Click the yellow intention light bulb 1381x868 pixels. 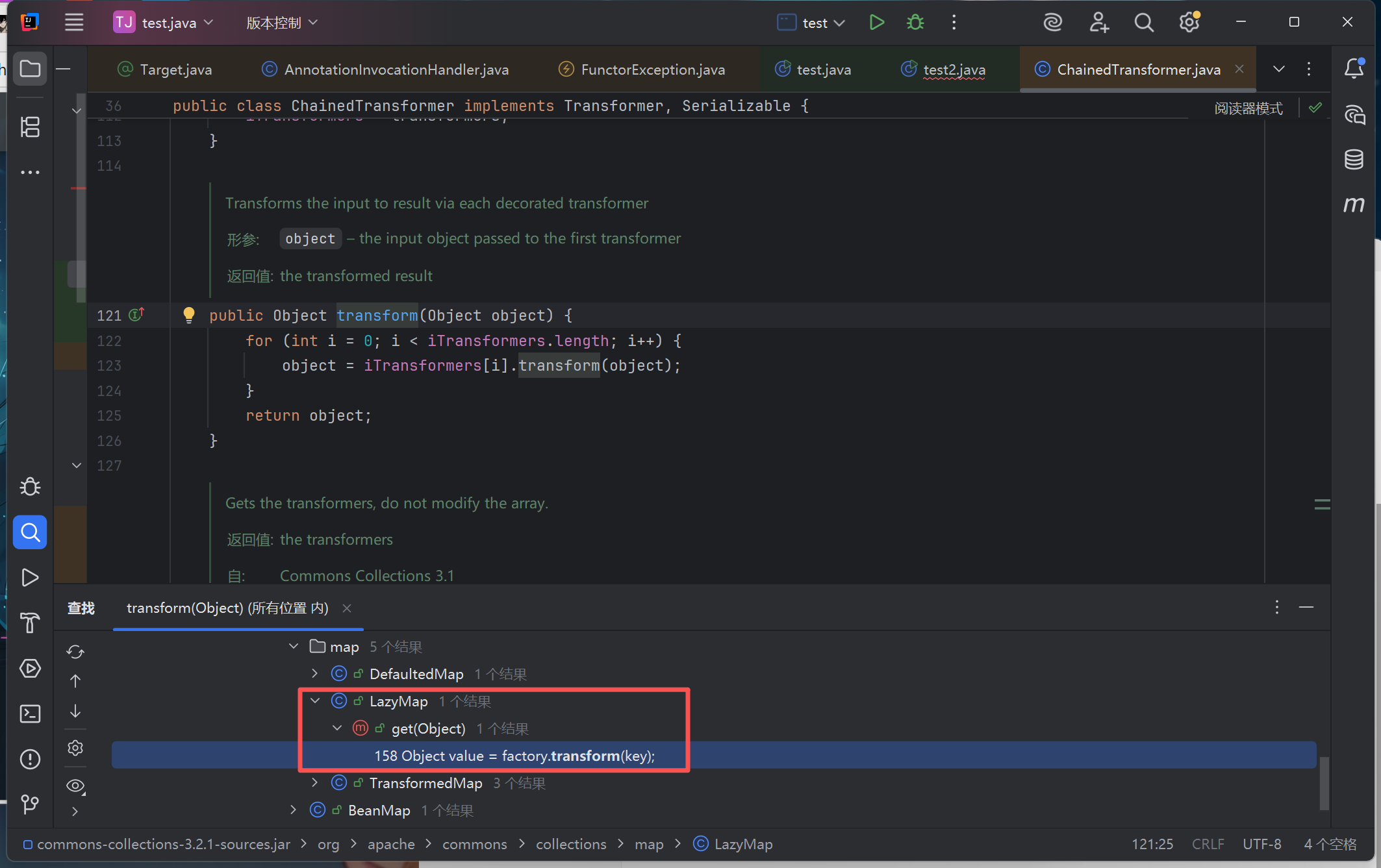coord(188,316)
